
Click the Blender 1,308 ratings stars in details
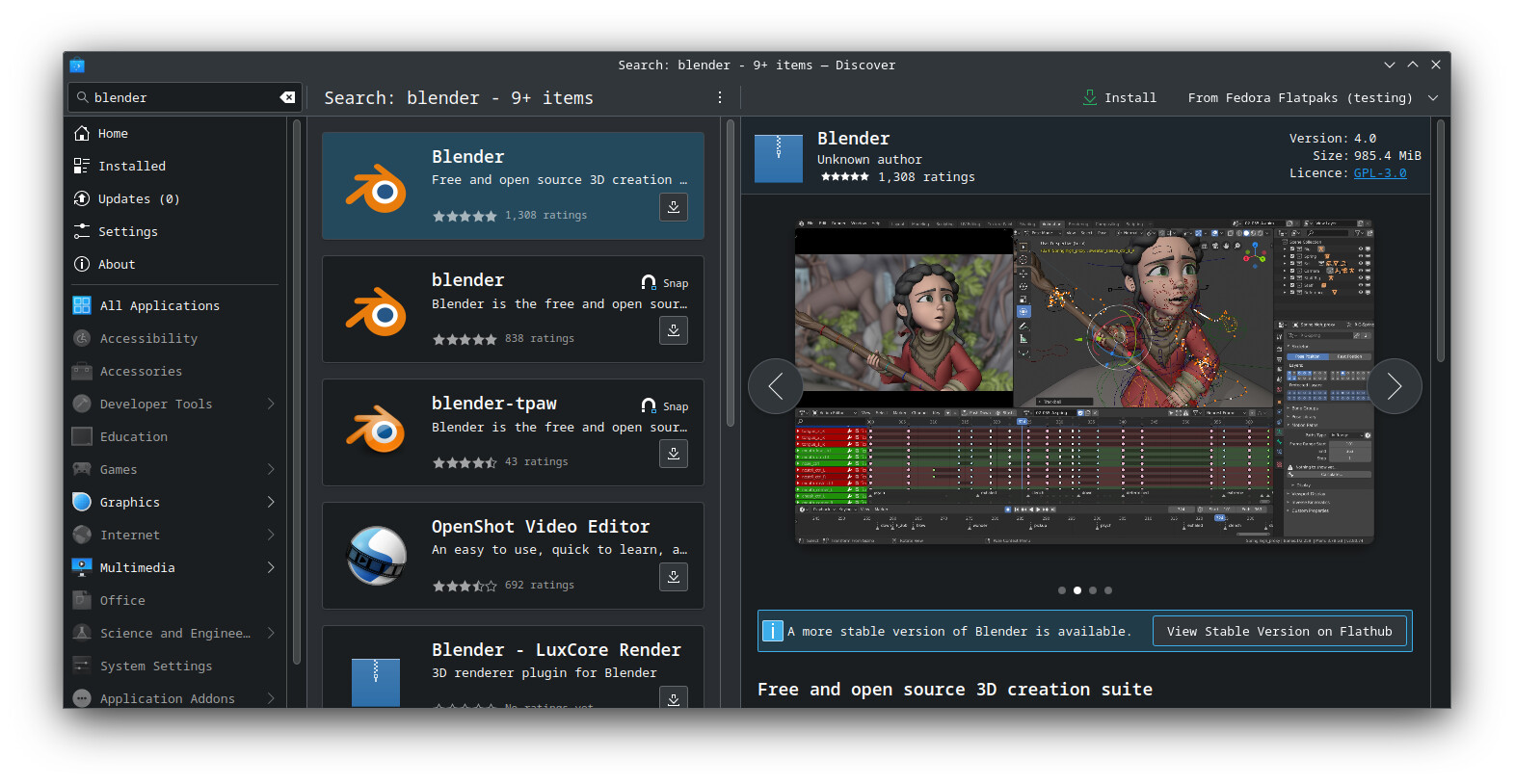[x=844, y=177]
